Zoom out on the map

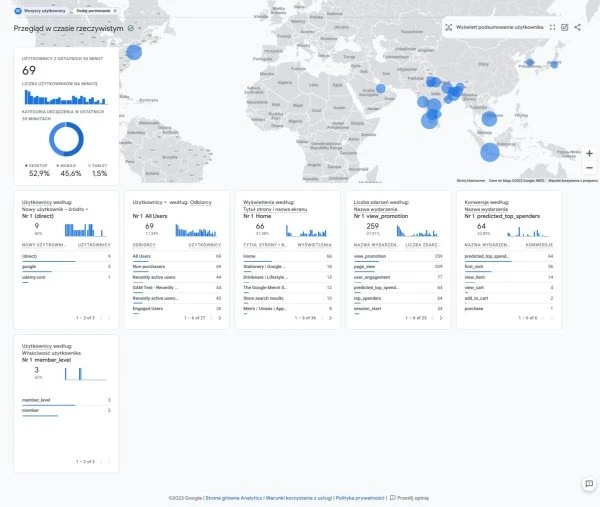pos(589,167)
